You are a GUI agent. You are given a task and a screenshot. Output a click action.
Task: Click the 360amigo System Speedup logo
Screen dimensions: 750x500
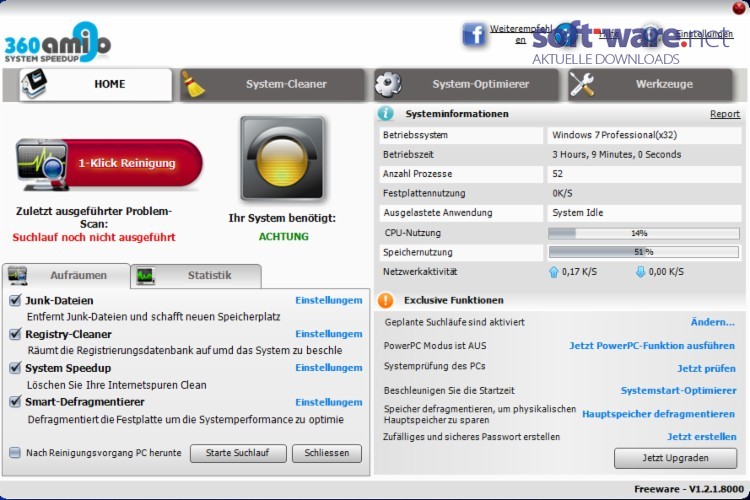point(57,42)
